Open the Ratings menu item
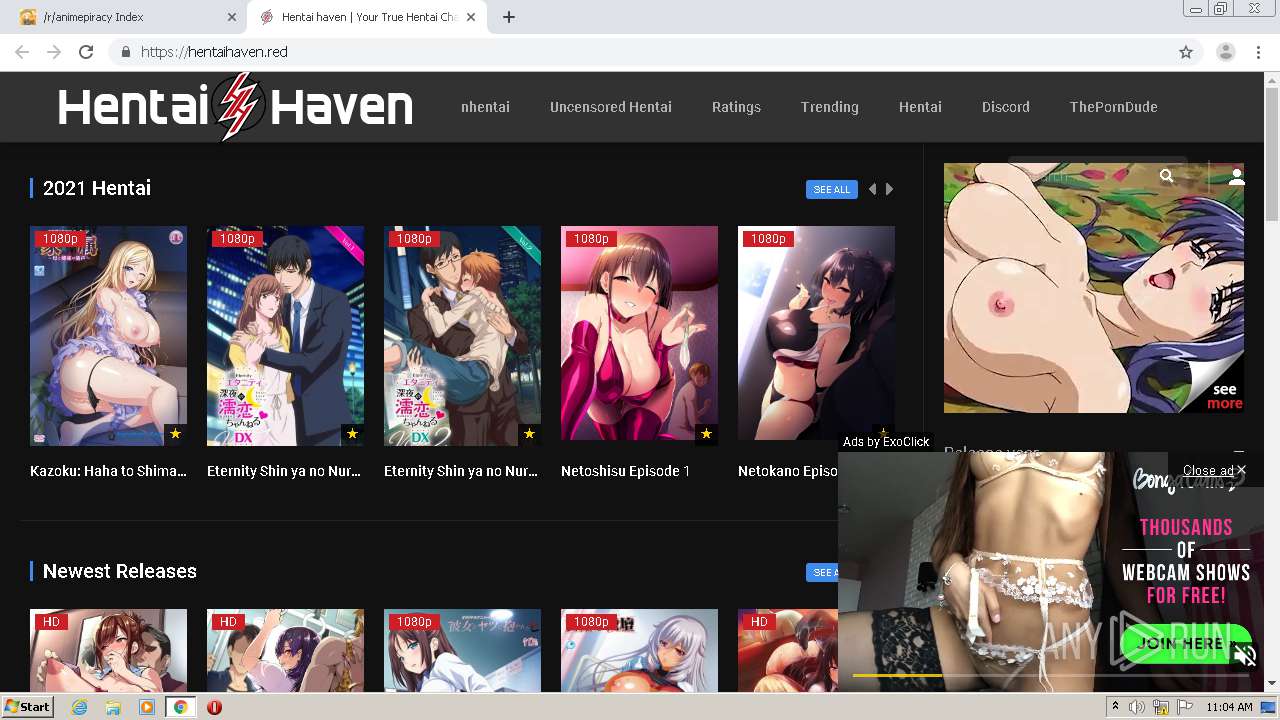The width and height of the screenshot is (1280, 720). [736, 107]
